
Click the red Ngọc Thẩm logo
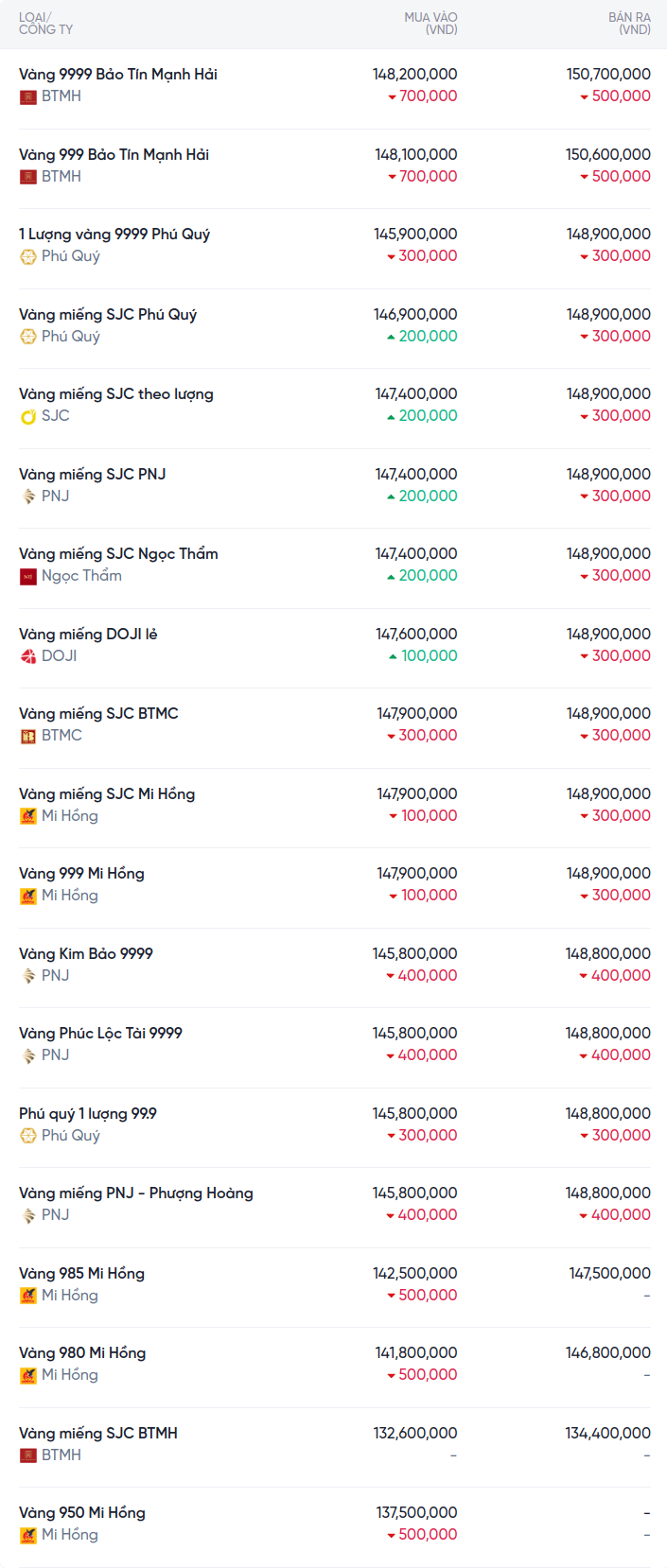point(28,576)
